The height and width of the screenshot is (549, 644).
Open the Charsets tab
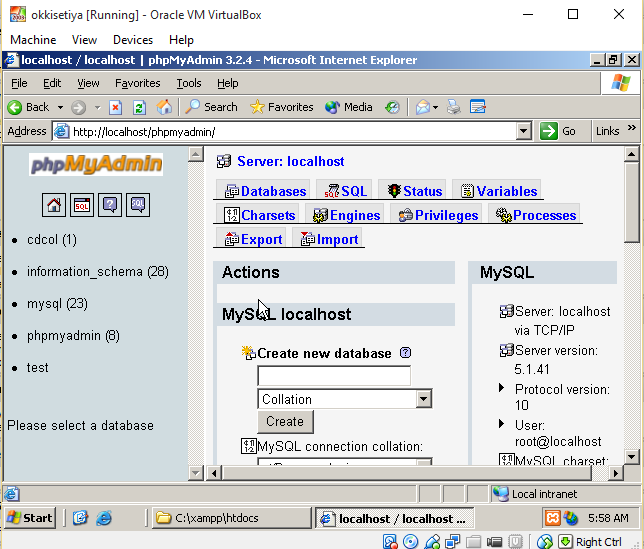click(260, 215)
